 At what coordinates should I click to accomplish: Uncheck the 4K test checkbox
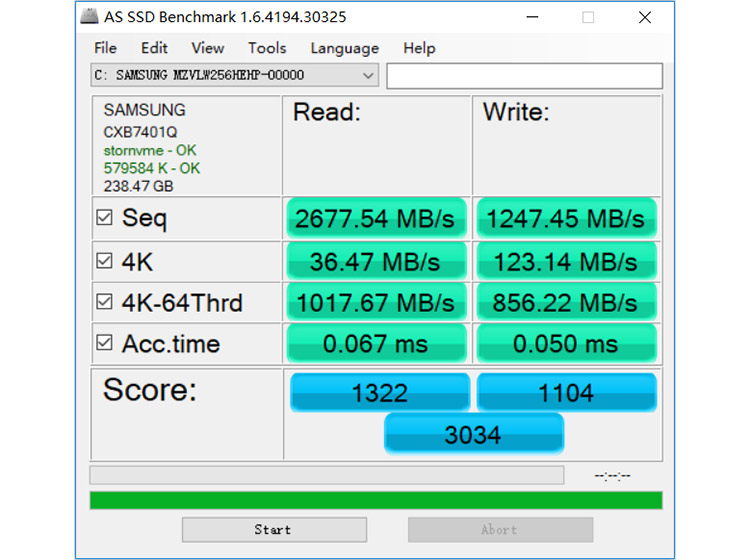tap(104, 261)
